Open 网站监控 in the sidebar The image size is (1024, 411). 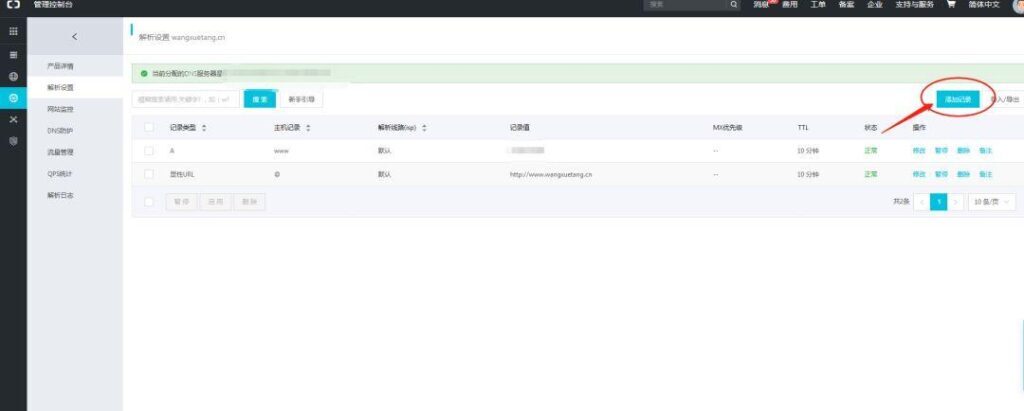[60, 109]
